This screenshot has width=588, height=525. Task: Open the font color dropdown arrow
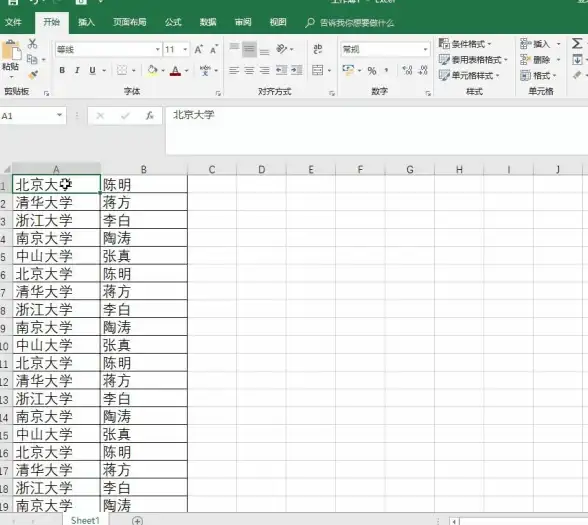[x=186, y=70]
